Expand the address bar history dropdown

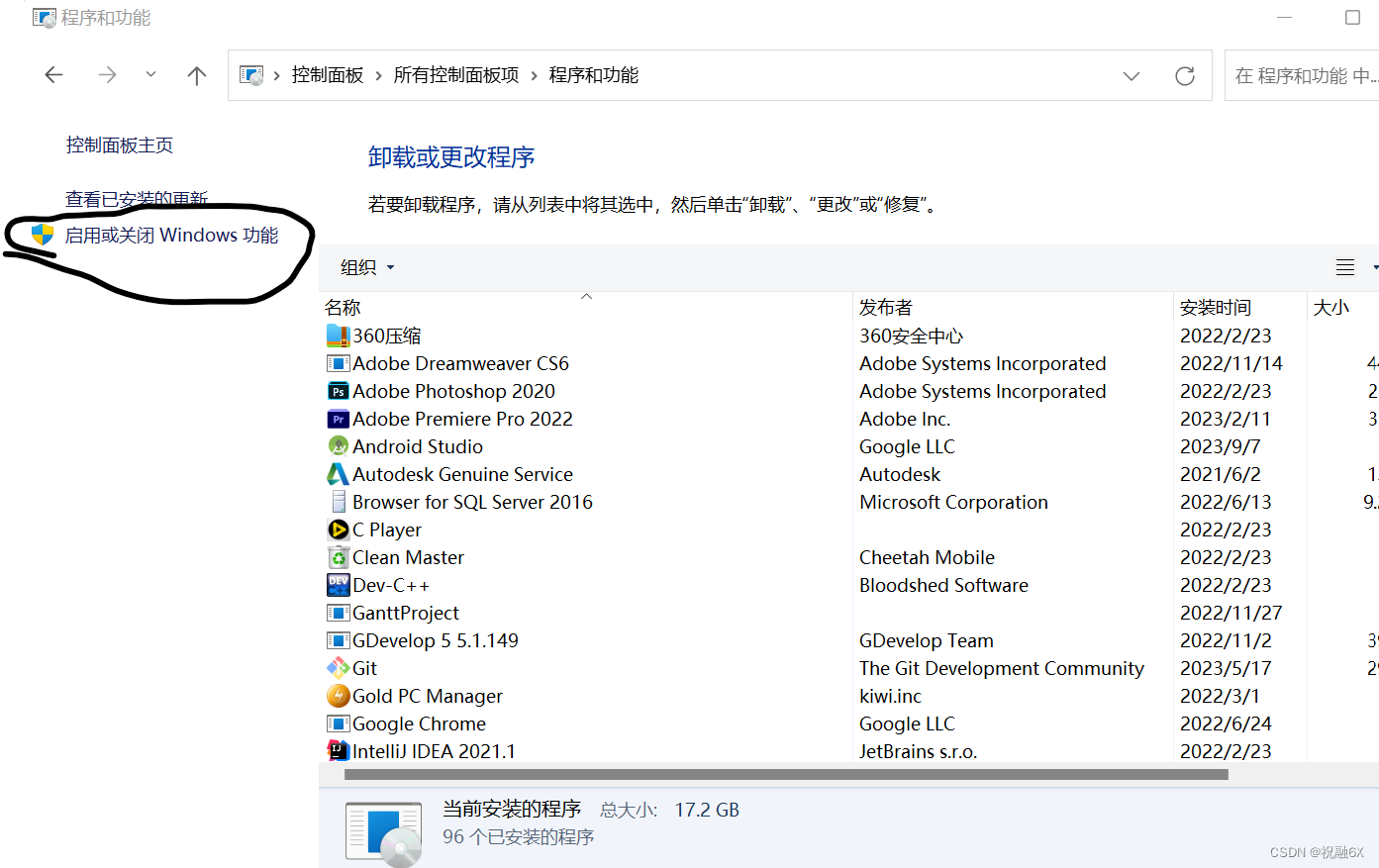point(1131,76)
